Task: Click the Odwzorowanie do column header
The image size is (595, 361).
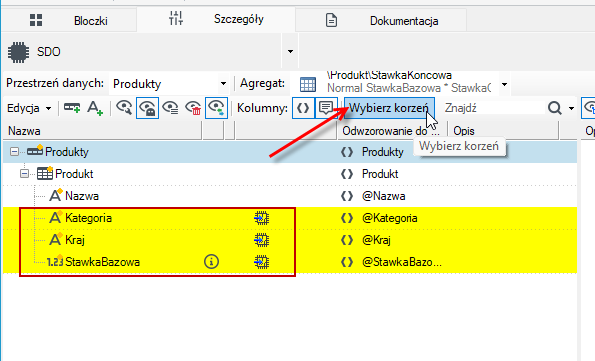Action: [392, 131]
